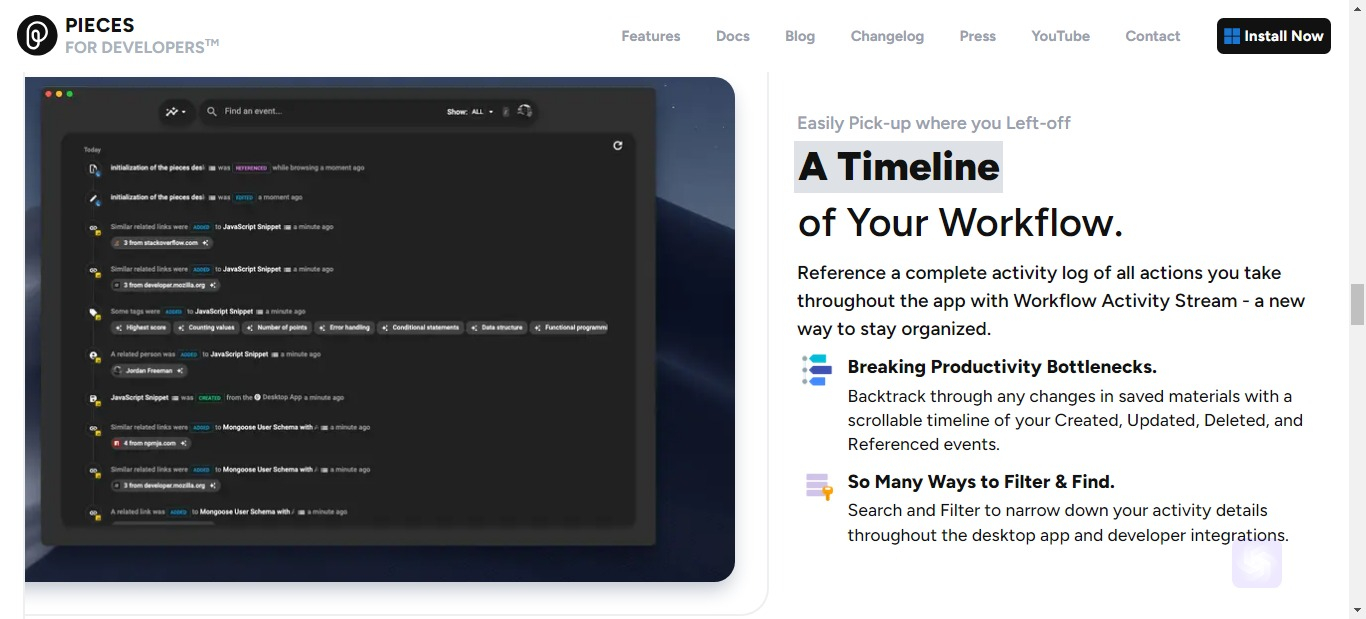Click 'Easily Pick-up where you Left-off' subtitle
This screenshot has width=1366, height=619.
click(x=934, y=123)
